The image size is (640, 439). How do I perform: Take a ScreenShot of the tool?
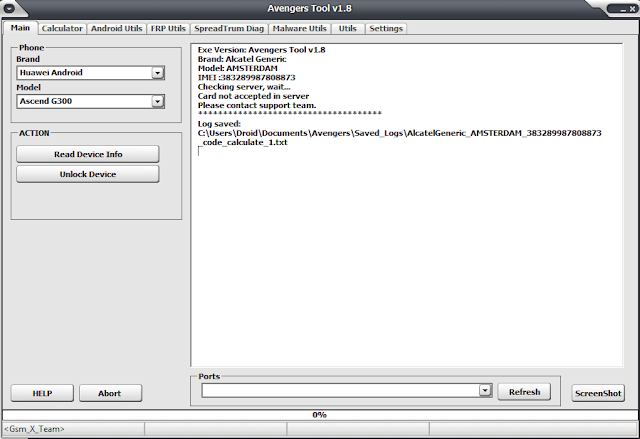tap(598, 393)
